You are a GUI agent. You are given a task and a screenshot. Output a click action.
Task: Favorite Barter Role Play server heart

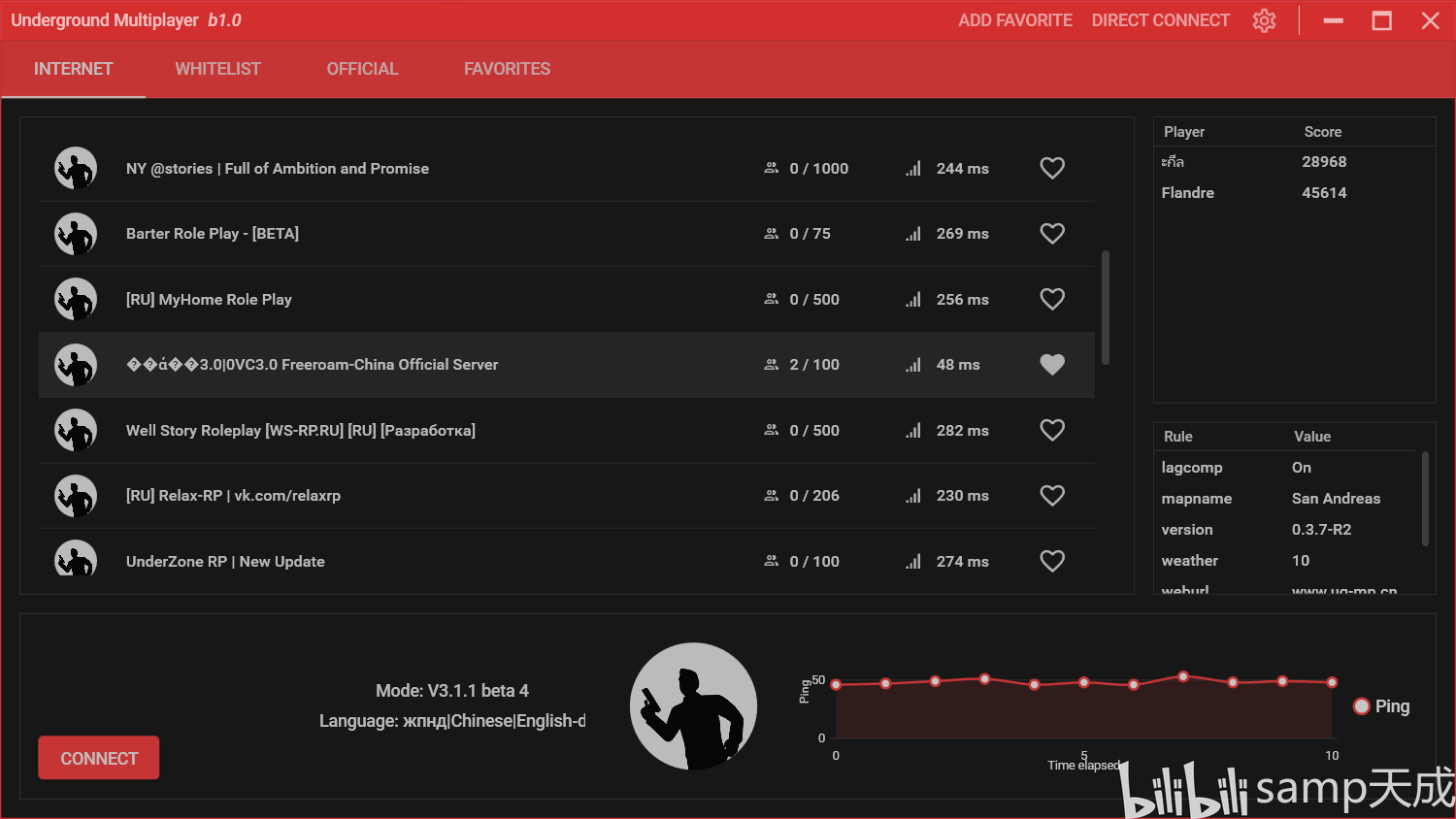(1052, 234)
